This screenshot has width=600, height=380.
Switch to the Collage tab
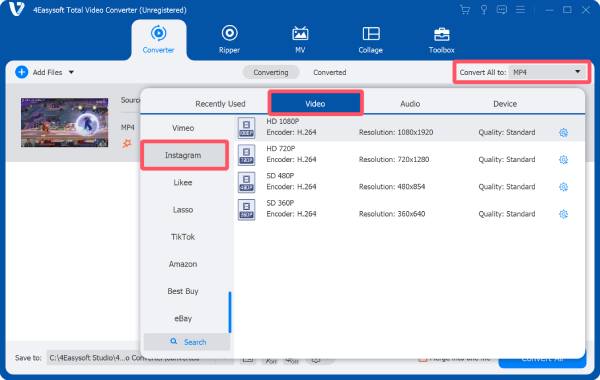click(x=370, y=40)
